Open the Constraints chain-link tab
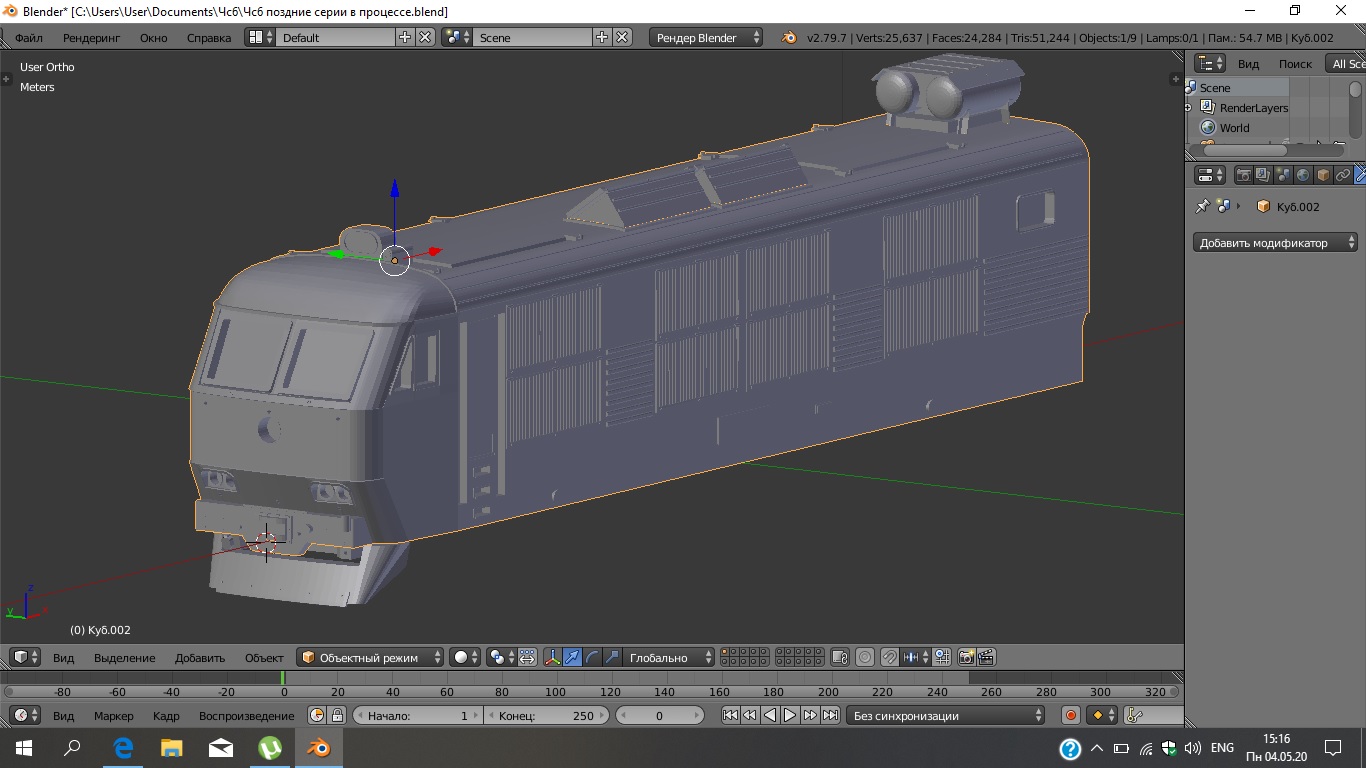The width and height of the screenshot is (1366, 768). [x=1343, y=175]
